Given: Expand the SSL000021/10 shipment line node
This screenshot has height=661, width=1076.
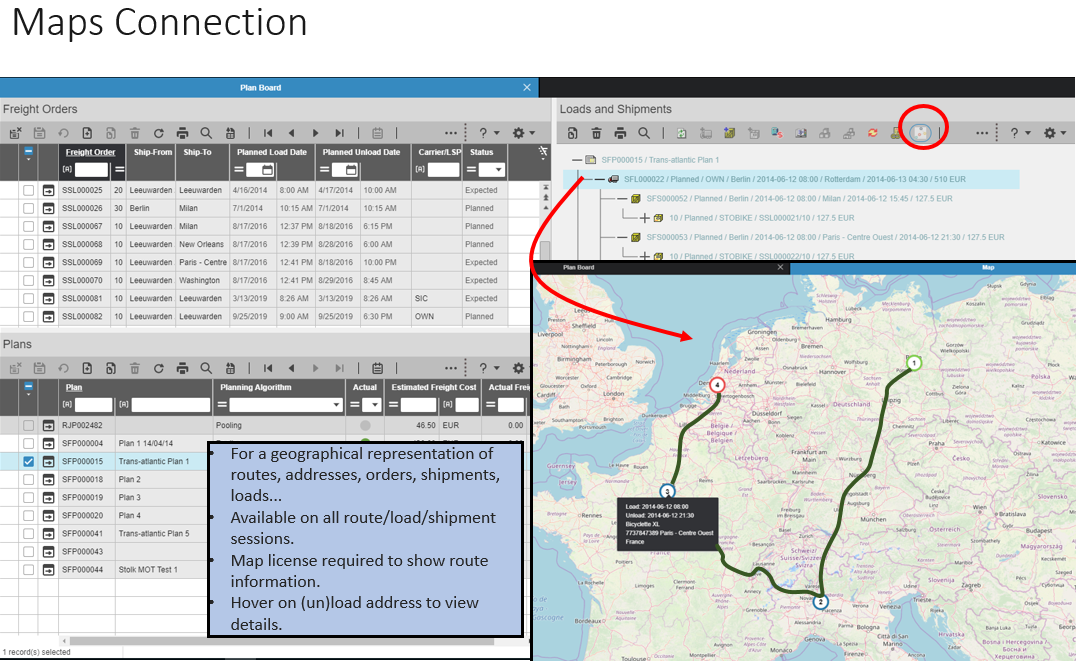Looking at the screenshot, I should click(x=644, y=218).
